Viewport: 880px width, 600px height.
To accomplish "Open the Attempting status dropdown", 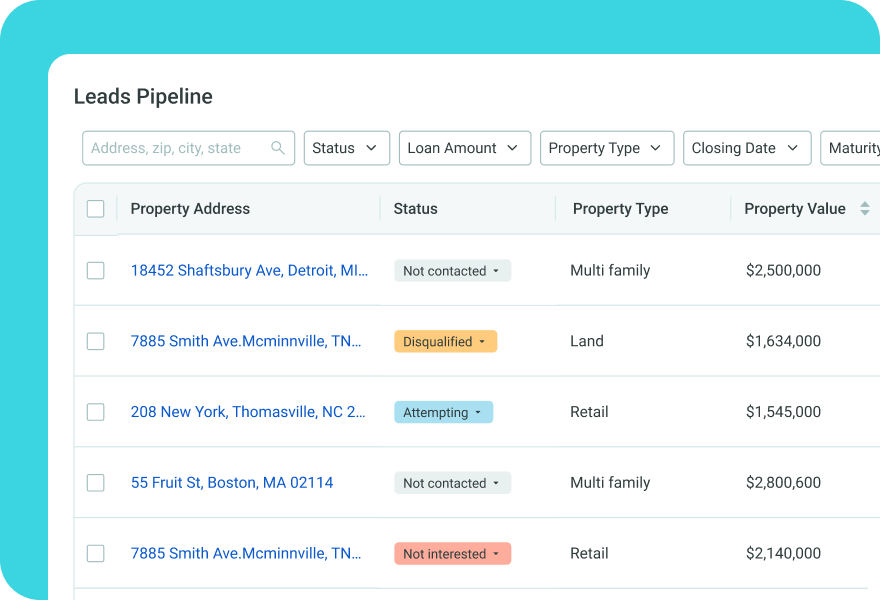I will (x=443, y=412).
